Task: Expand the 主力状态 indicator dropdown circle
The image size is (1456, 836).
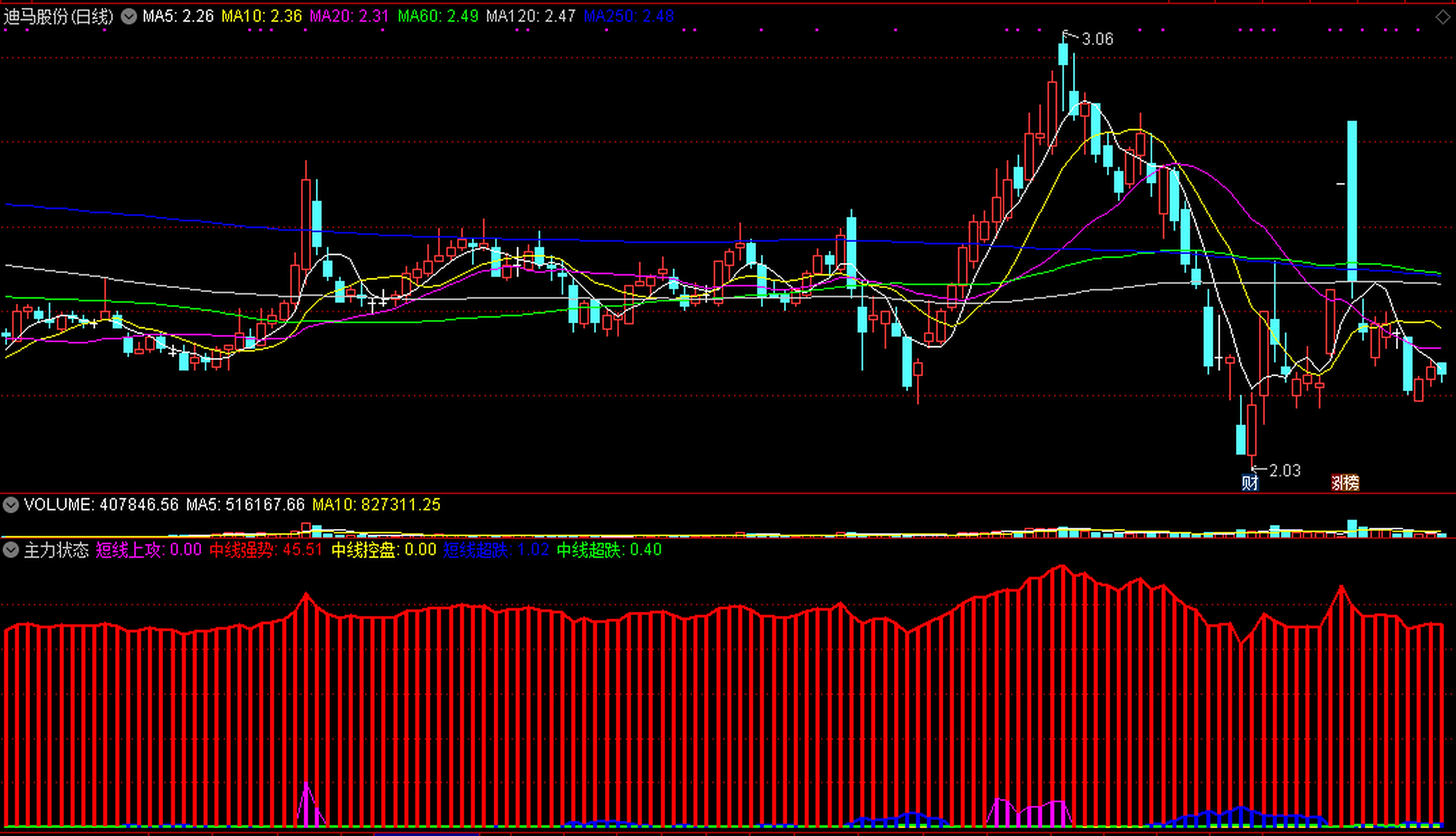Action: click(x=10, y=550)
